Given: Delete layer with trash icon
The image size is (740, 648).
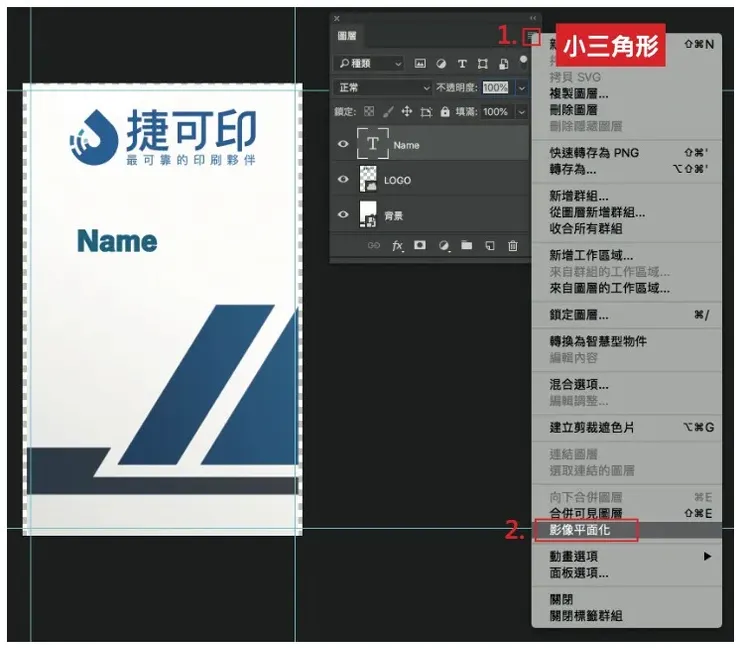Looking at the screenshot, I should tap(513, 245).
